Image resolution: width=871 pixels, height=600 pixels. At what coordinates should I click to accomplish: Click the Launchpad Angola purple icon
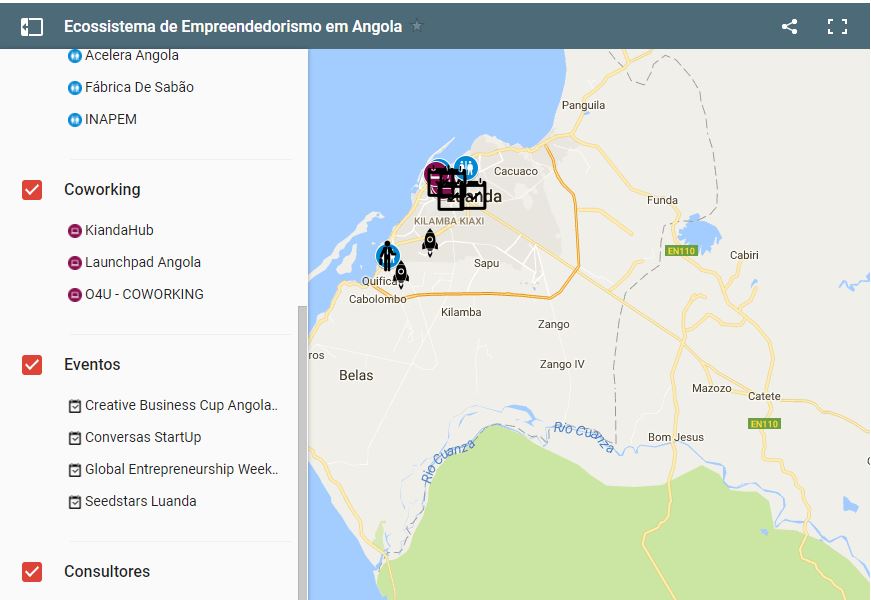[74, 263]
